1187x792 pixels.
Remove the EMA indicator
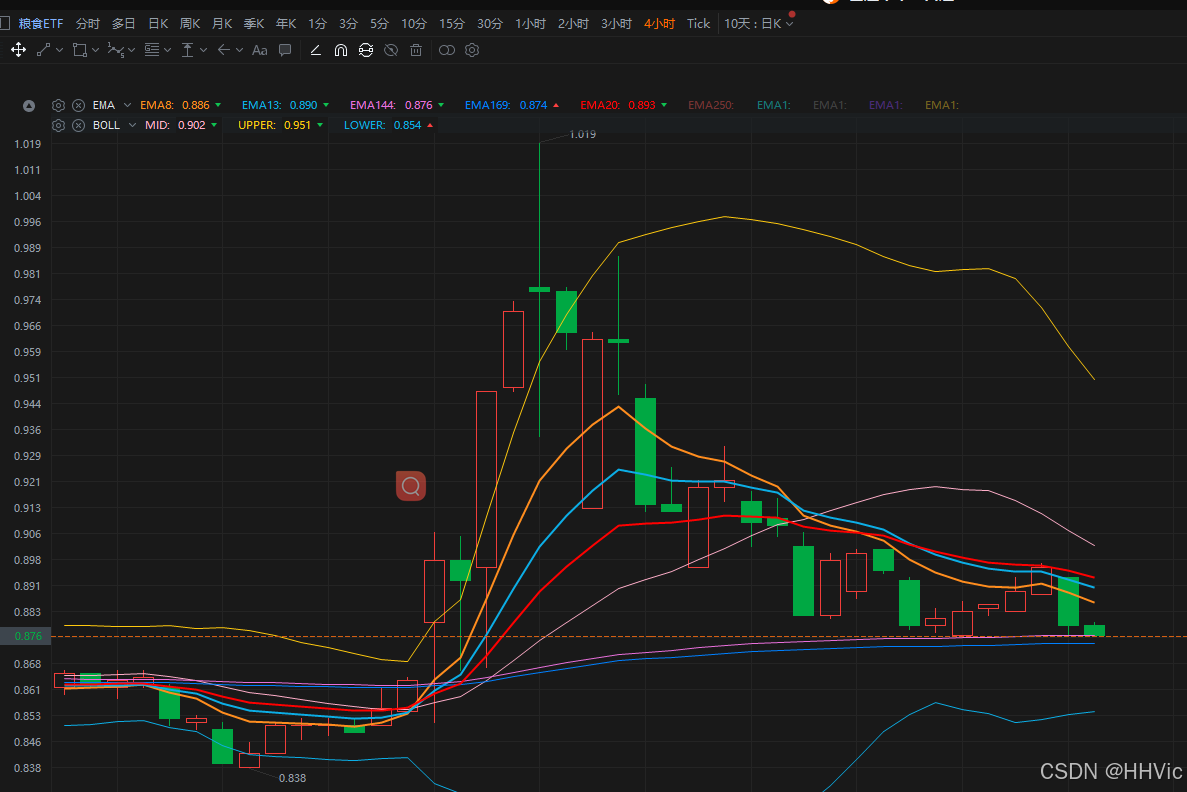click(78, 105)
